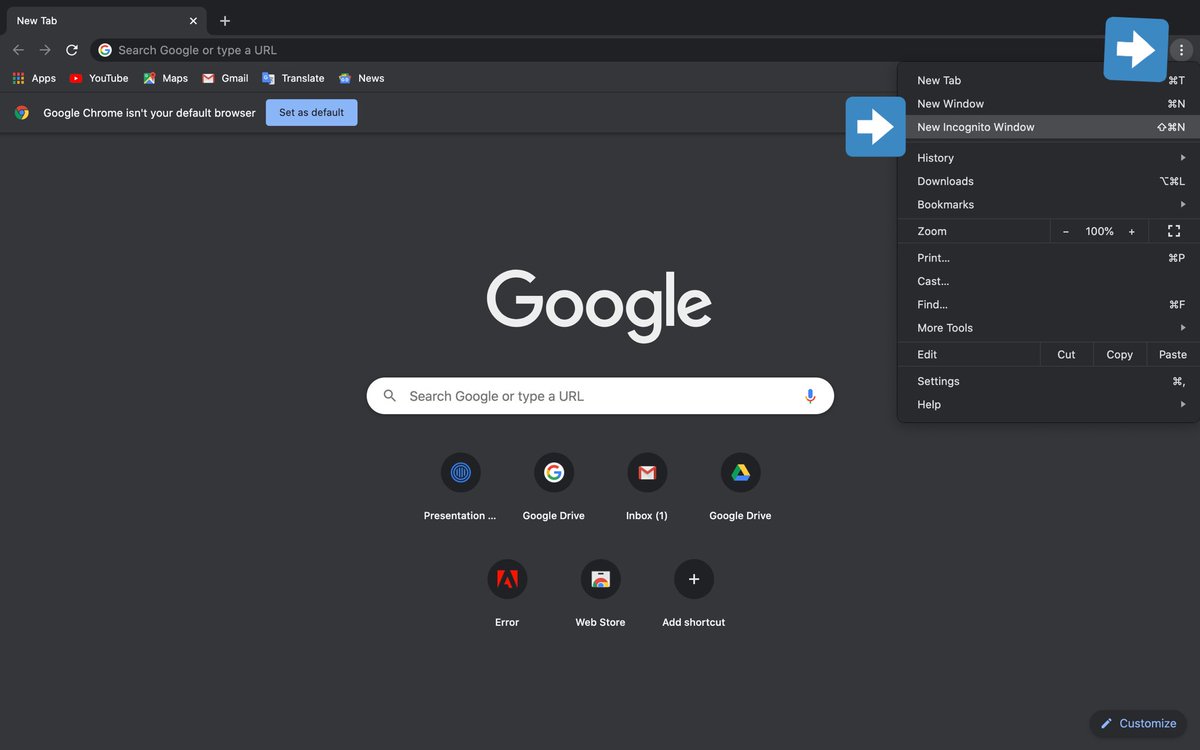Open a new tab with the plus icon
The width and height of the screenshot is (1200, 750).
tap(225, 21)
